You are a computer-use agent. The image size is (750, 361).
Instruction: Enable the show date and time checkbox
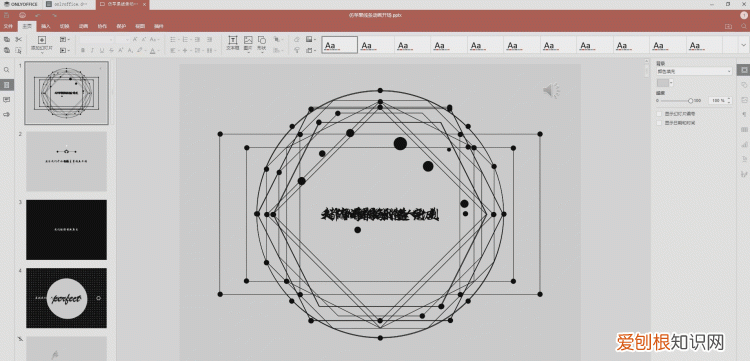[x=659, y=123]
